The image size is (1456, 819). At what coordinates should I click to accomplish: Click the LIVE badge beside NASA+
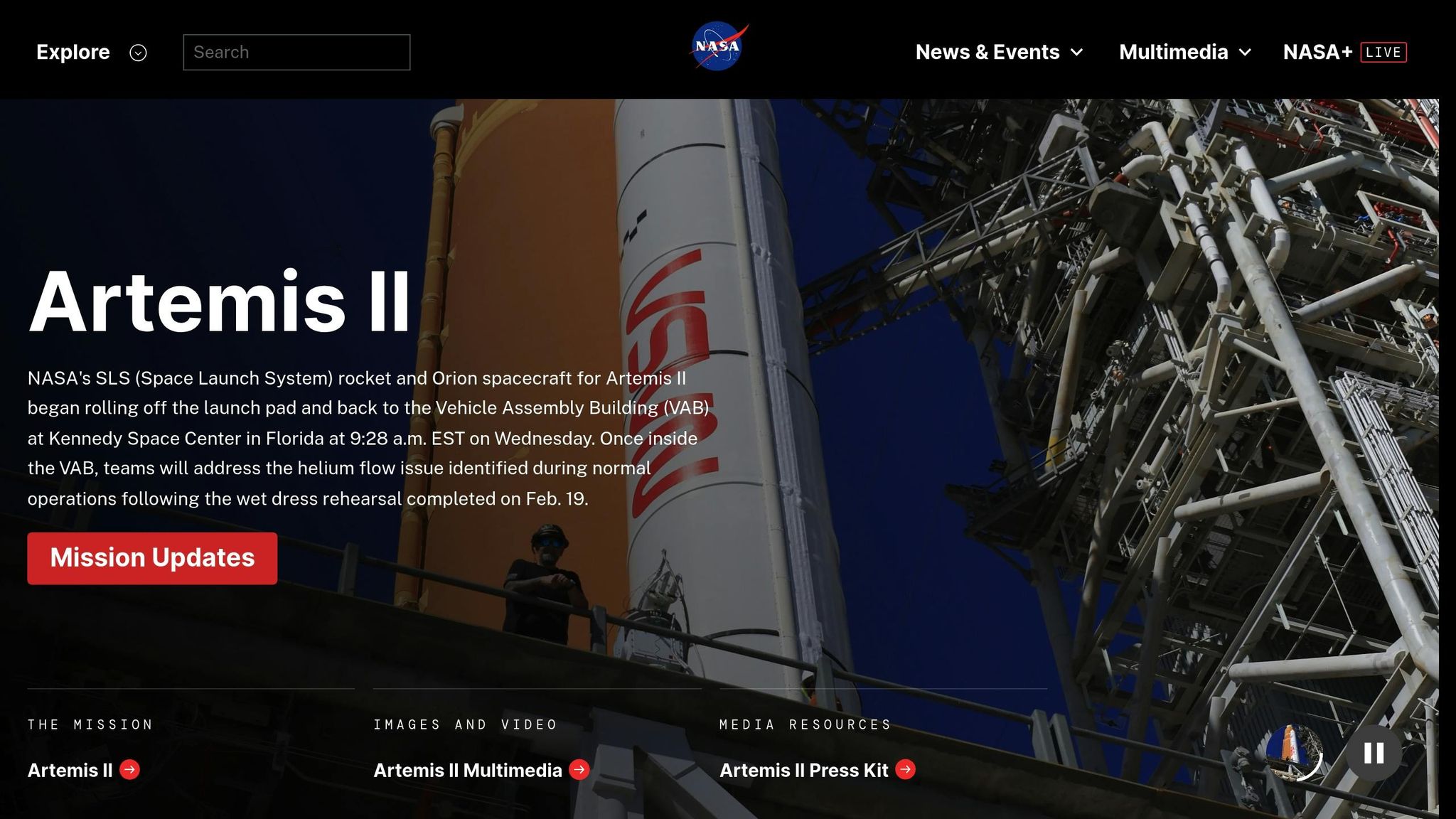(1383, 52)
